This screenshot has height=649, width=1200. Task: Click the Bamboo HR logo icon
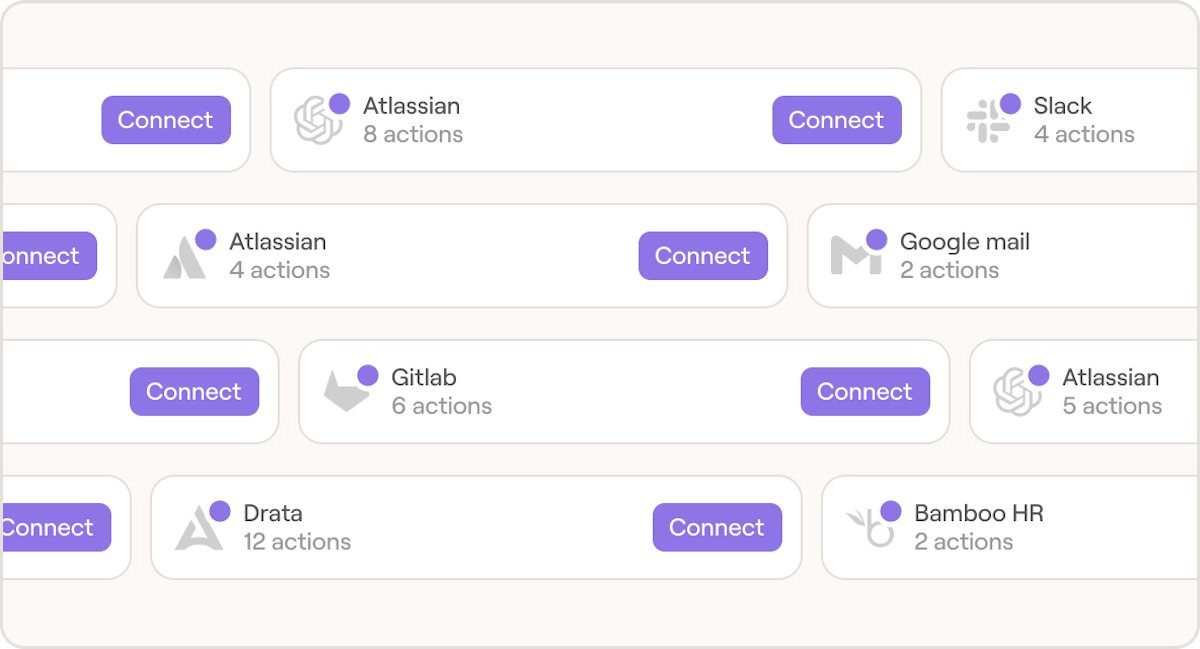869,528
